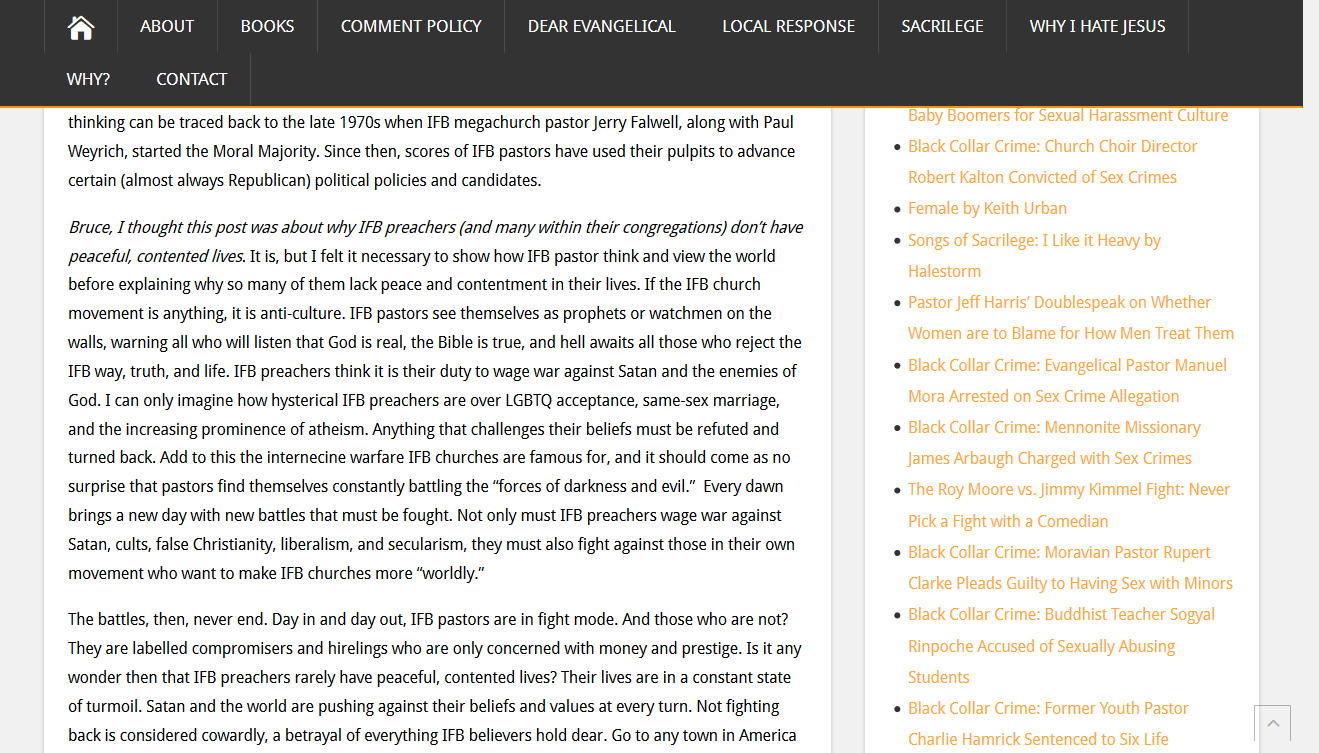
Task: Open the WHY? menu item
Action: (89, 79)
